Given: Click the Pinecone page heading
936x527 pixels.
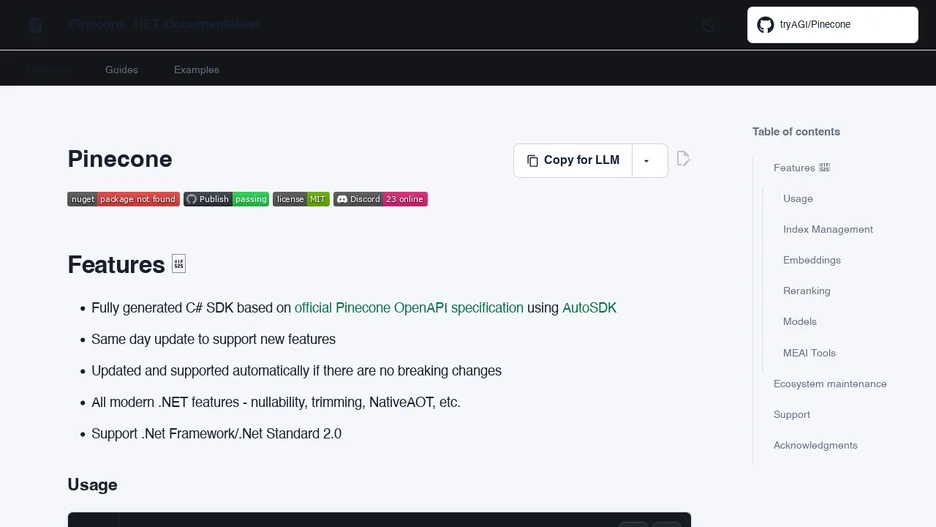Looking at the screenshot, I should pos(120,159).
